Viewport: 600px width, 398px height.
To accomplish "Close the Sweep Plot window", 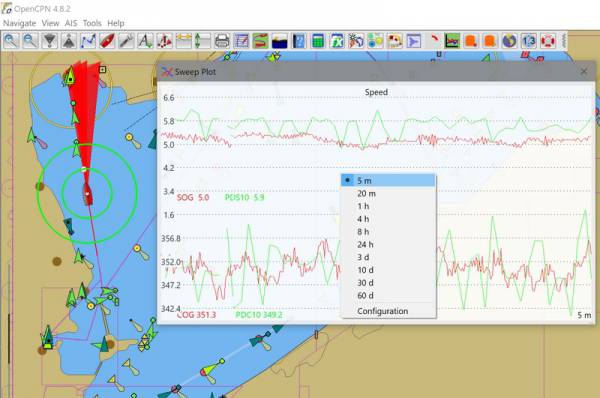I will point(584,72).
